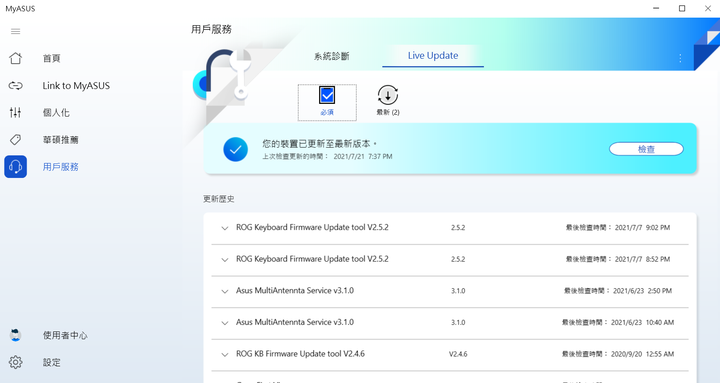The image size is (720, 383).
Task: Select the 最新 (2) download icon
Action: pyautogui.click(x=388, y=96)
